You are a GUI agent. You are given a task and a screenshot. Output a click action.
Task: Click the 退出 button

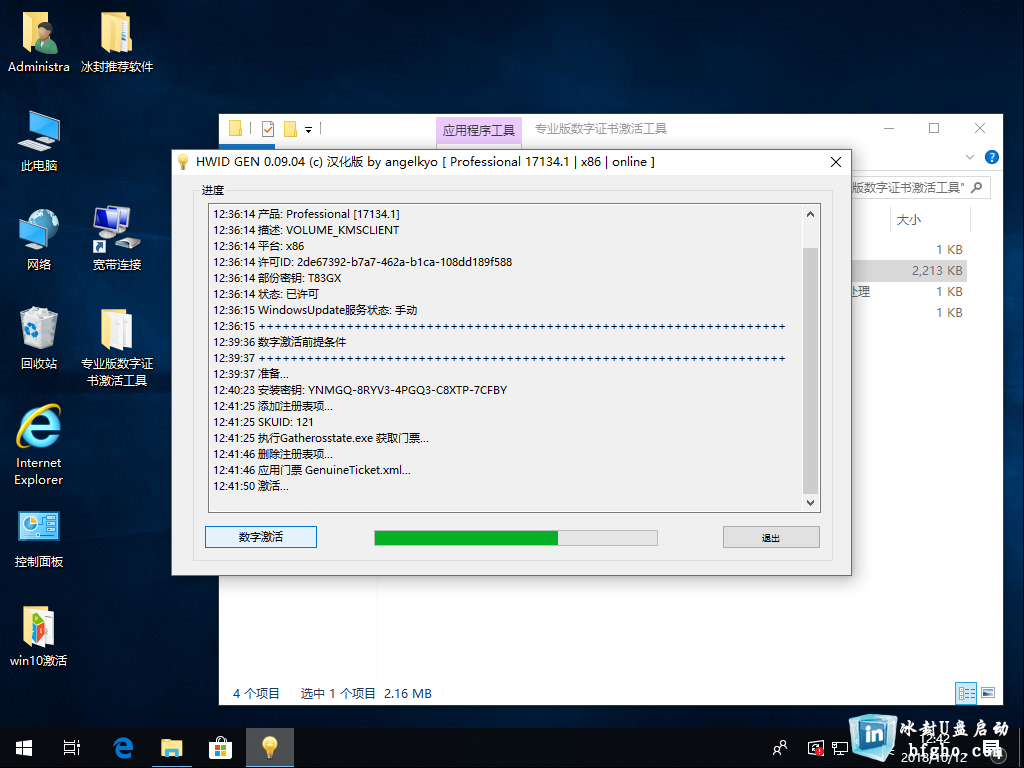click(x=771, y=537)
